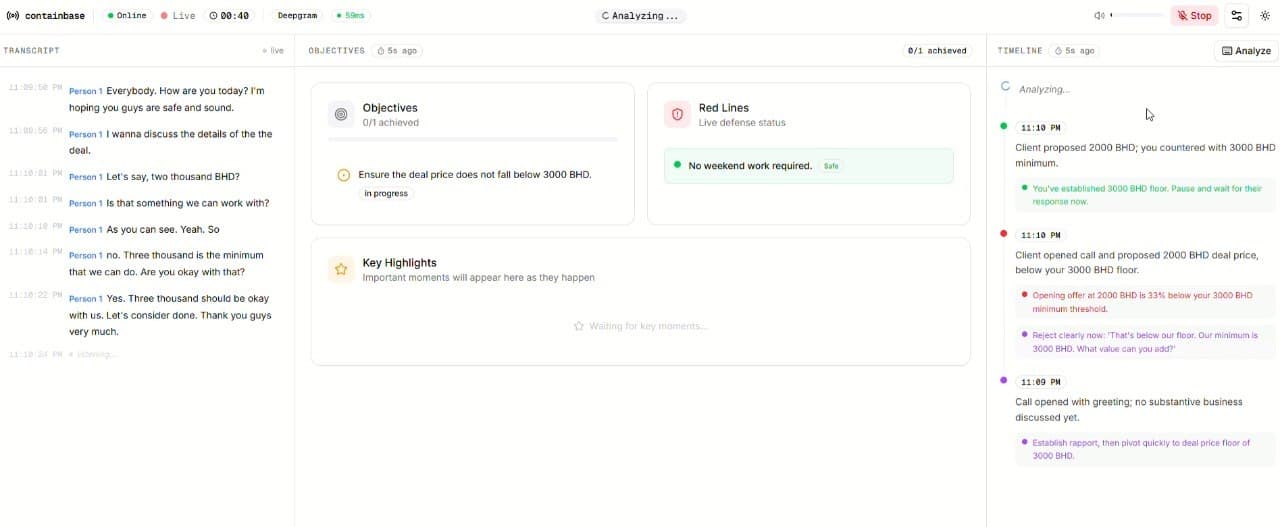Click the 00:40 timer badge
1280x527 pixels.
[x=229, y=16]
